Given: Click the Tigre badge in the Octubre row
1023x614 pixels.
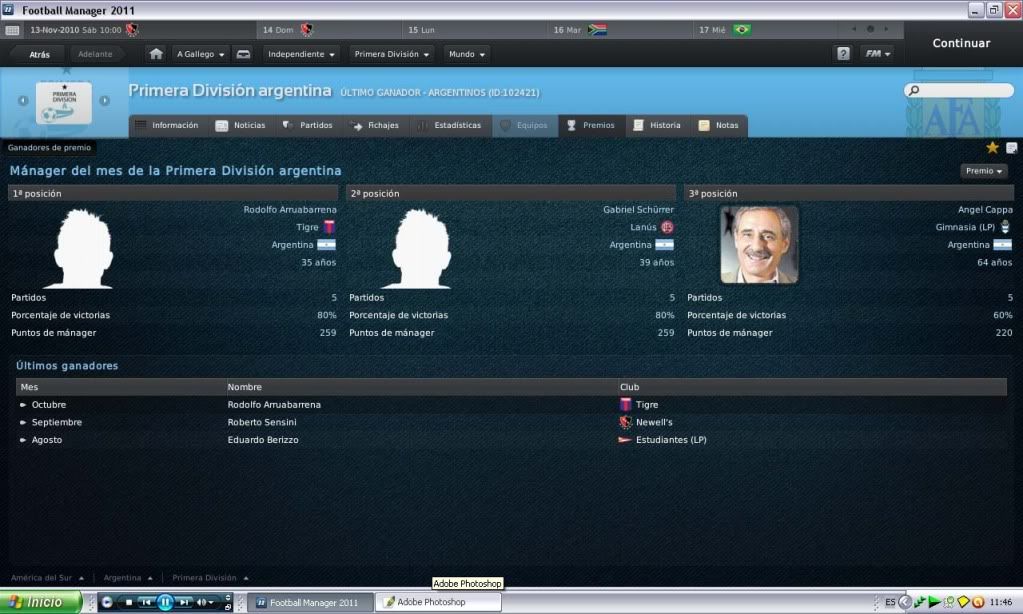Looking at the screenshot, I should click(625, 405).
